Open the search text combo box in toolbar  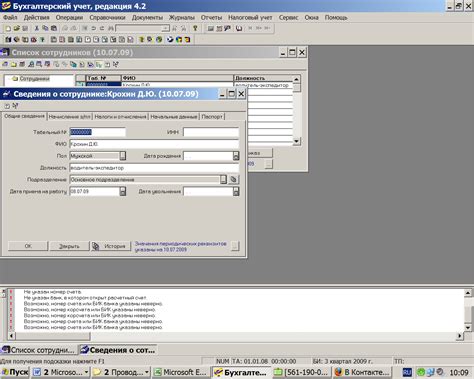(143, 29)
